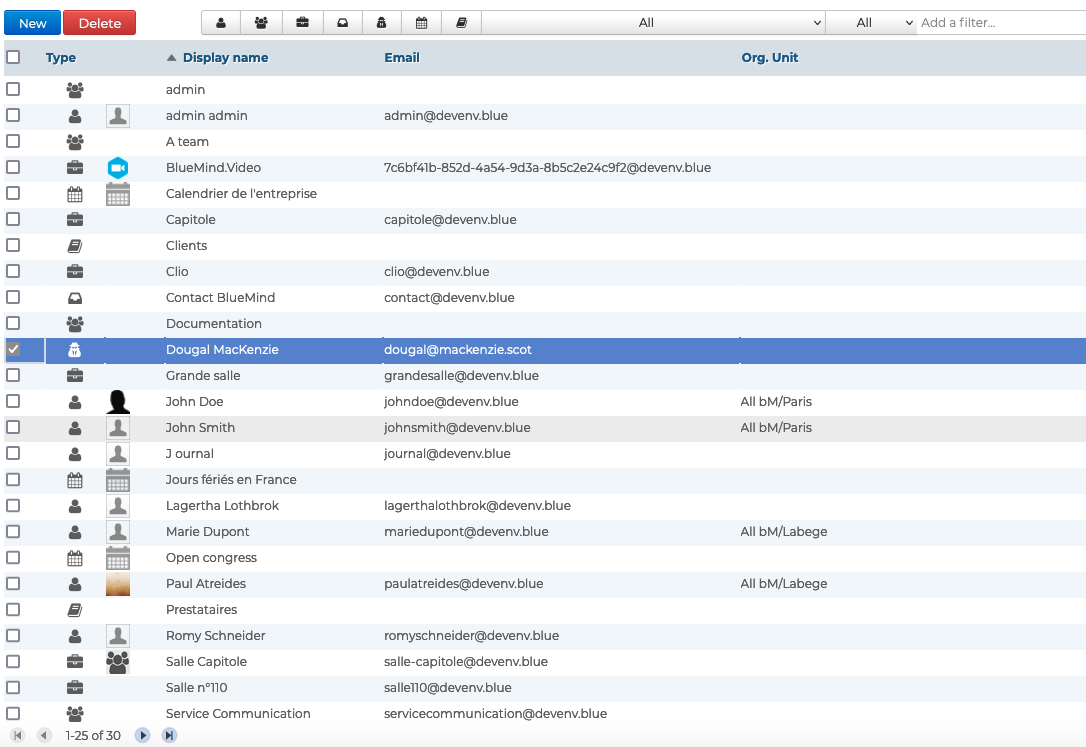Click John Doe's profile photo thumbnail
The width and height of the screenshot is (1086, 747).
[118, 402]
